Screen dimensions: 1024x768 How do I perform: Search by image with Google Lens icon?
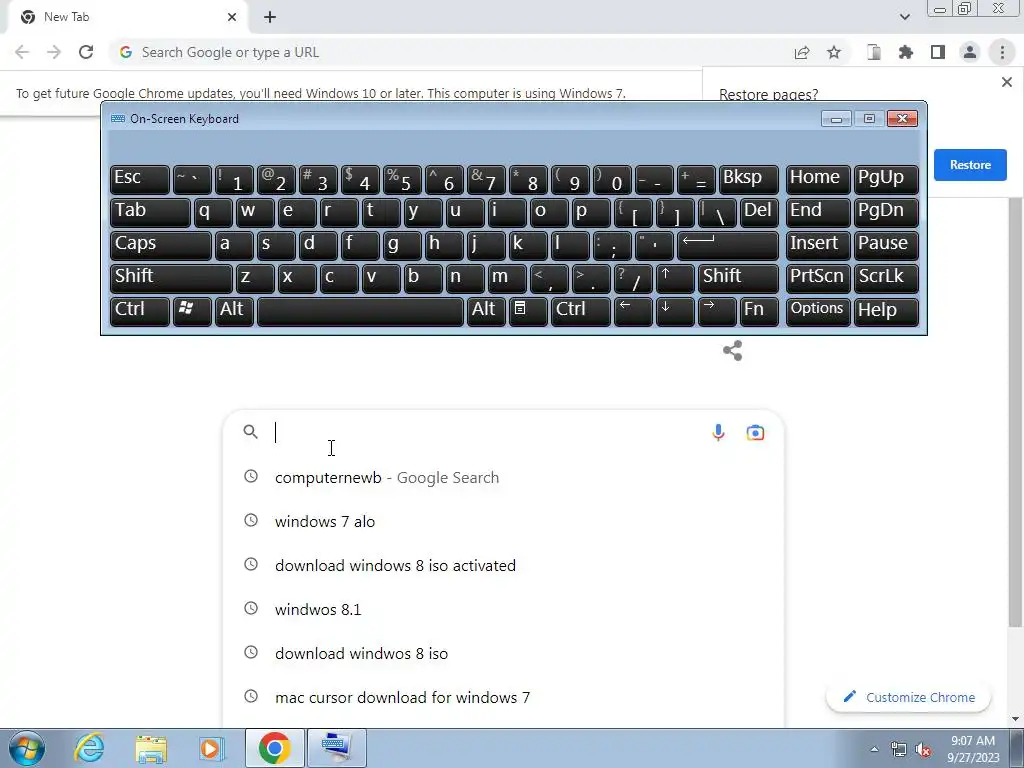(x=755, y=432)
